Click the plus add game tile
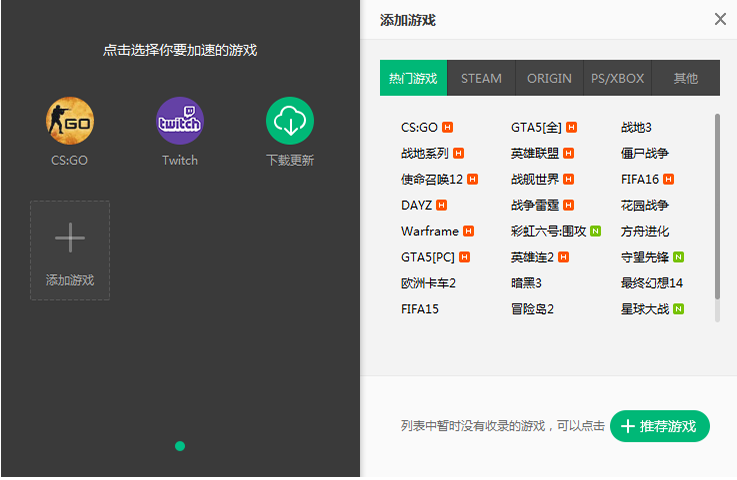The image size is (737, 480). point(70,250)
